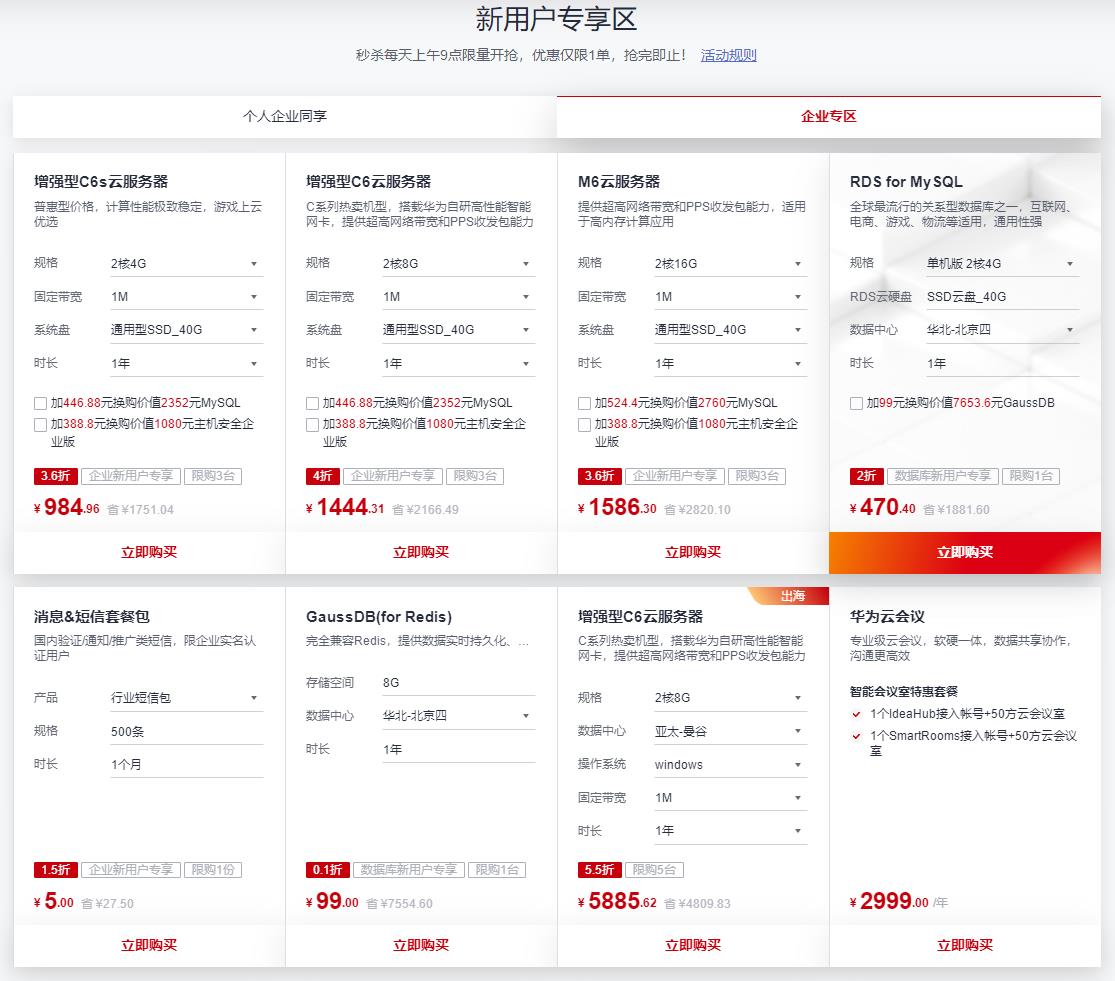Expand 数据中心 华北-北京四 dropdown in RDS card
Viewport: 1115px width, 981px height.
point(1003,330)
